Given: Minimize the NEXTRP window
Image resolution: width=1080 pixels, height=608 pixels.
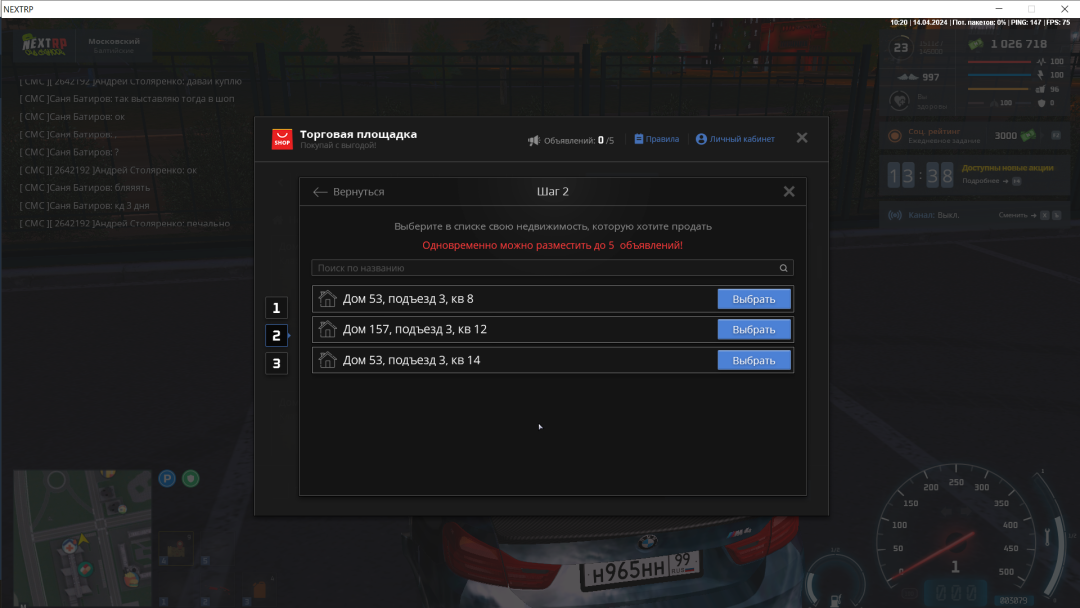Looking at the screenshot, I should (999, 9).
